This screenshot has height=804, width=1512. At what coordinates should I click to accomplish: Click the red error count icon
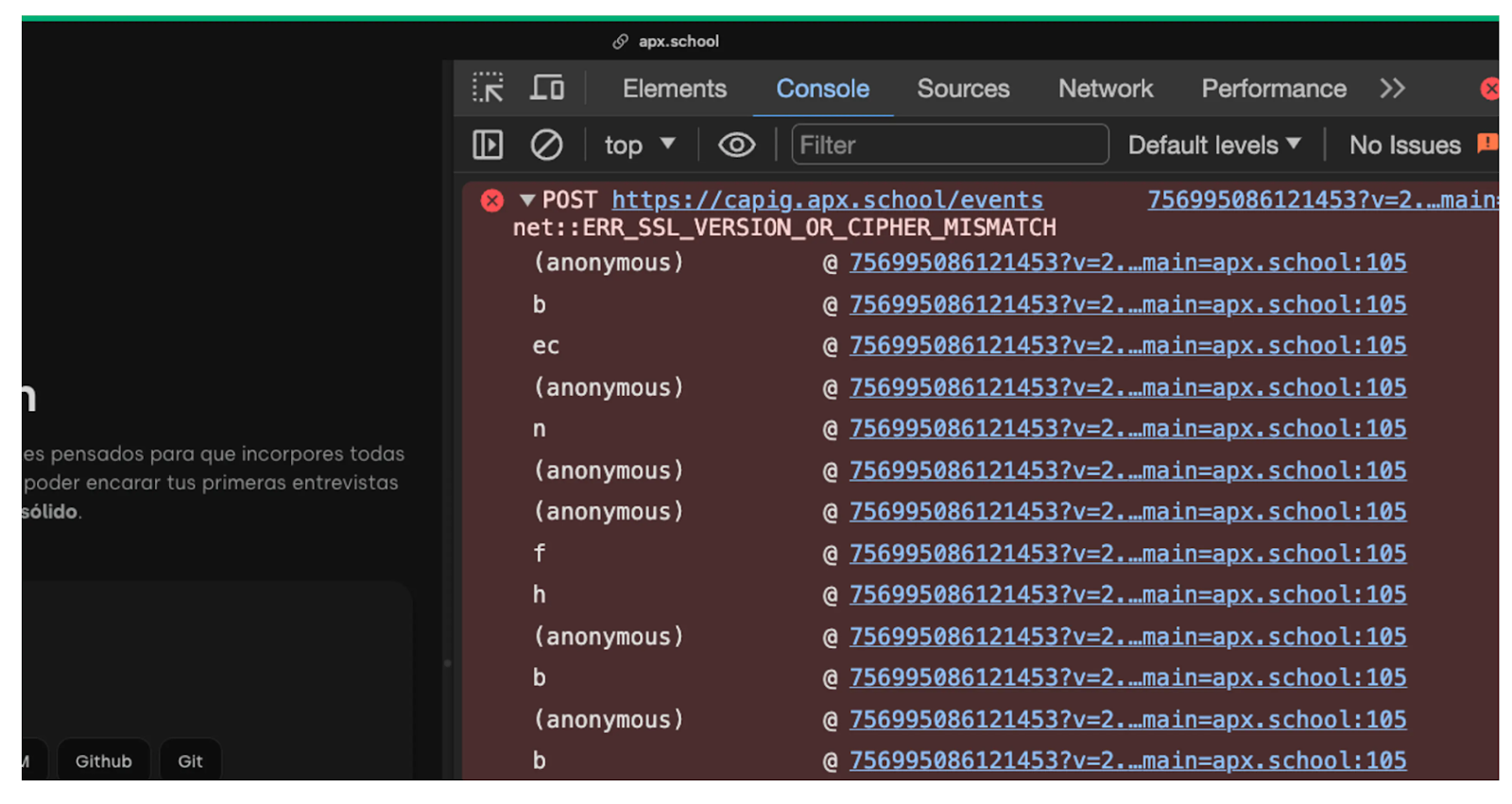[1490, 89]
